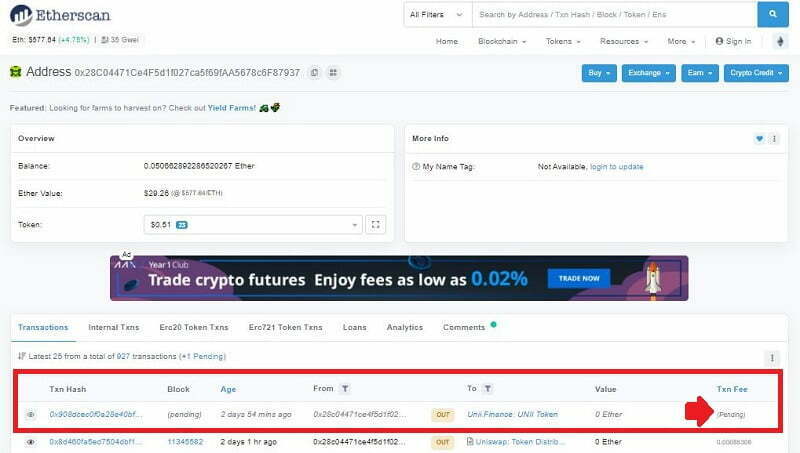800x453 pixels.
Task: Open transactions table options dots
Action: [x=772, y=358]
